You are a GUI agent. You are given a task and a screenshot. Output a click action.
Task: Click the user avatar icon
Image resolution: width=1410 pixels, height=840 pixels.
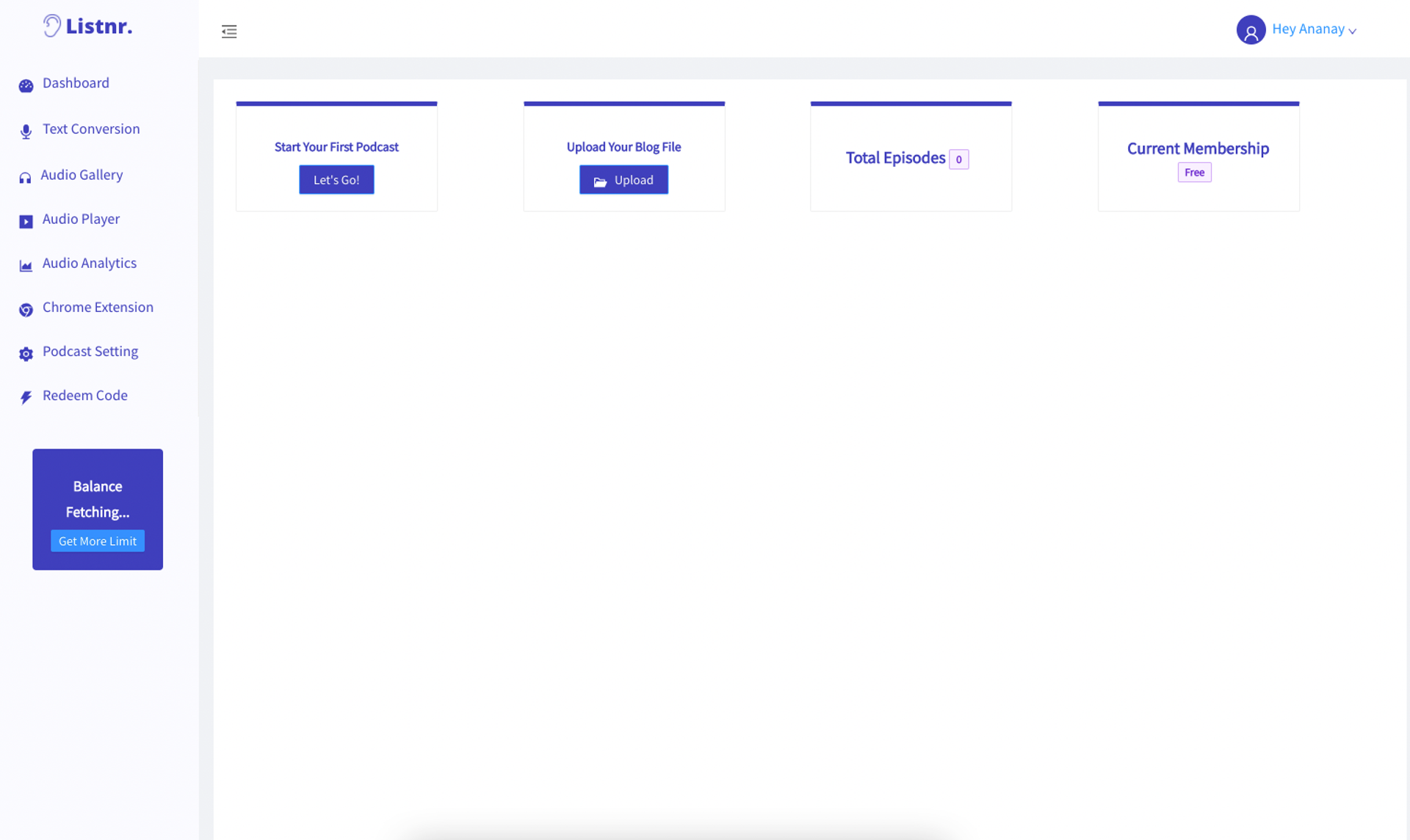[x=1251, y=30]
